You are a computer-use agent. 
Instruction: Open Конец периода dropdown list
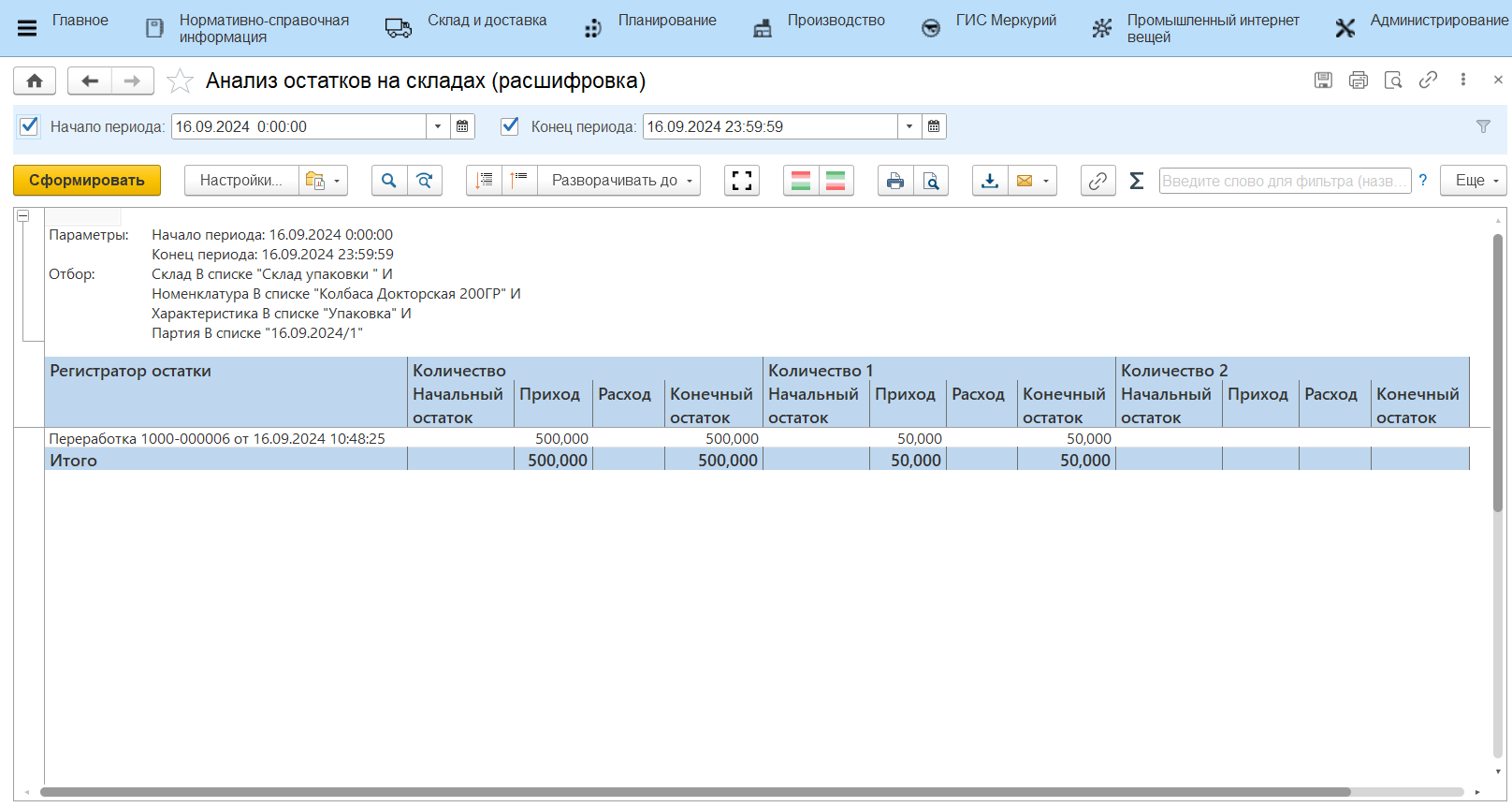(909, 126)
